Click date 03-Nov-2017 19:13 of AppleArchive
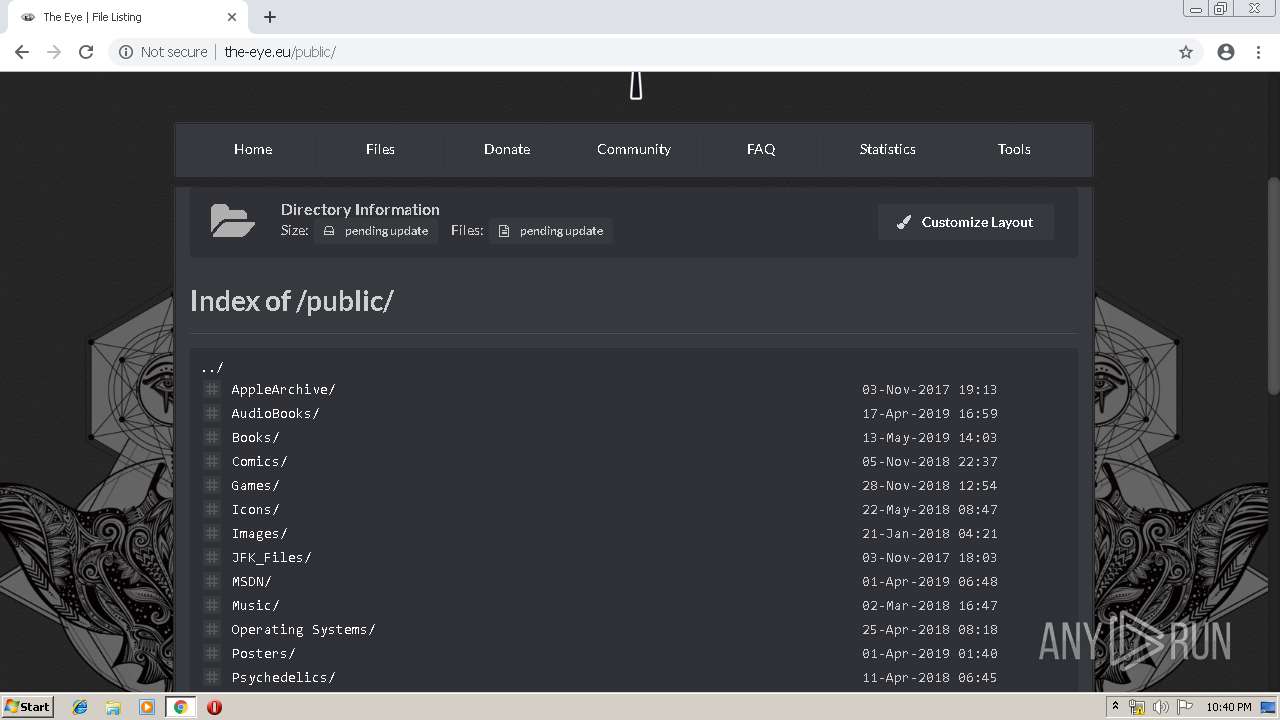This screenshot has height=720, width=1280. coord(930,389)
